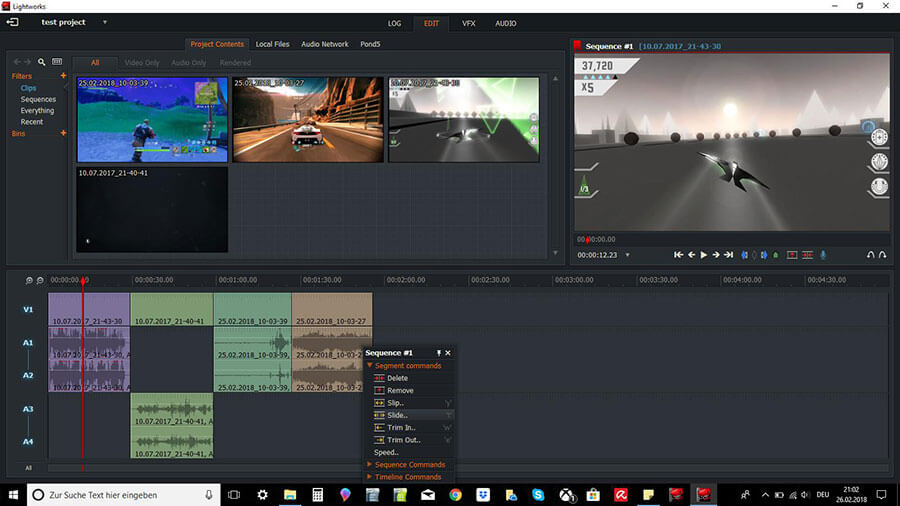Expand the Timeline Commands section

407,477
